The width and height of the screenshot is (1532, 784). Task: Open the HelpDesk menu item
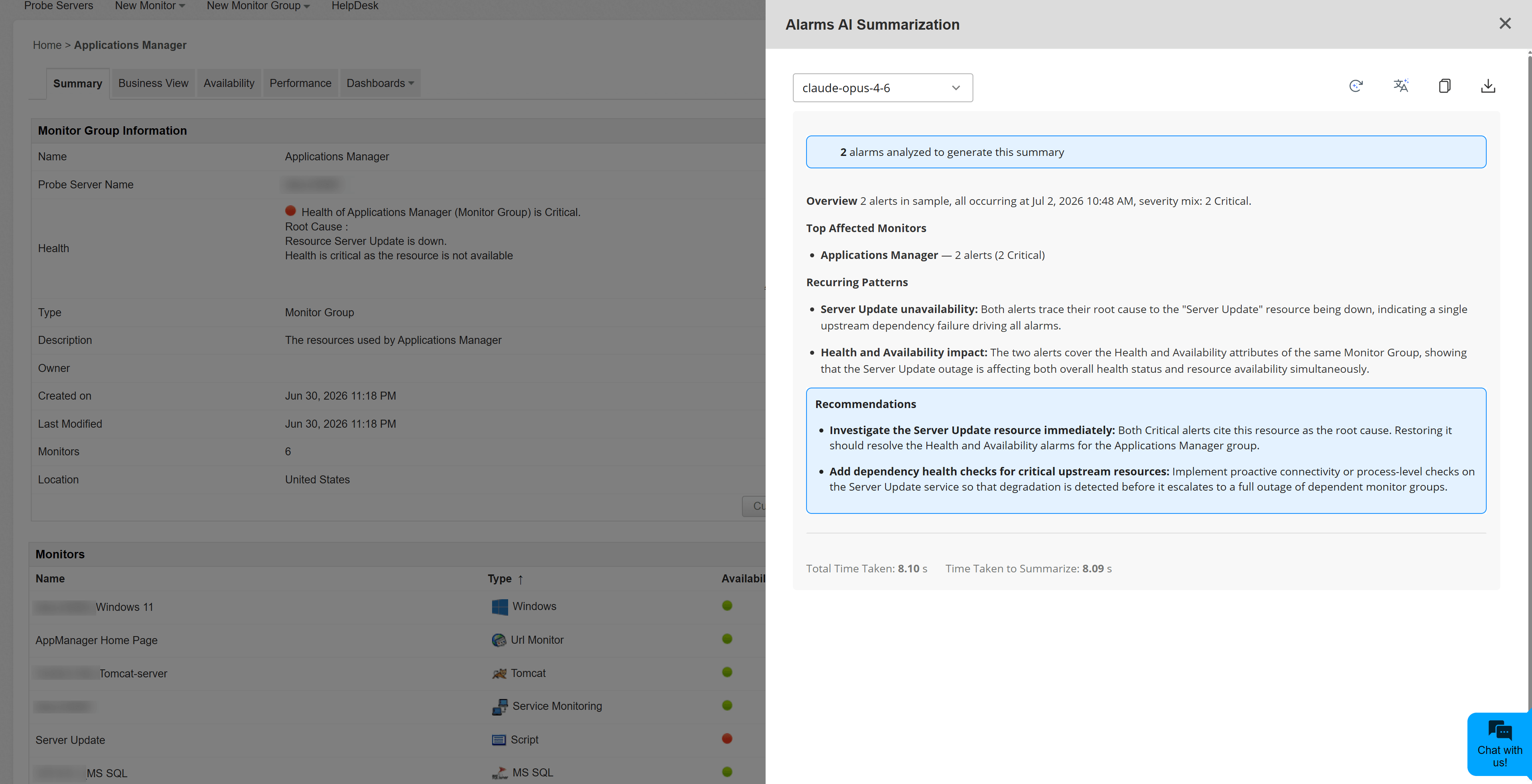coord(355,6)
